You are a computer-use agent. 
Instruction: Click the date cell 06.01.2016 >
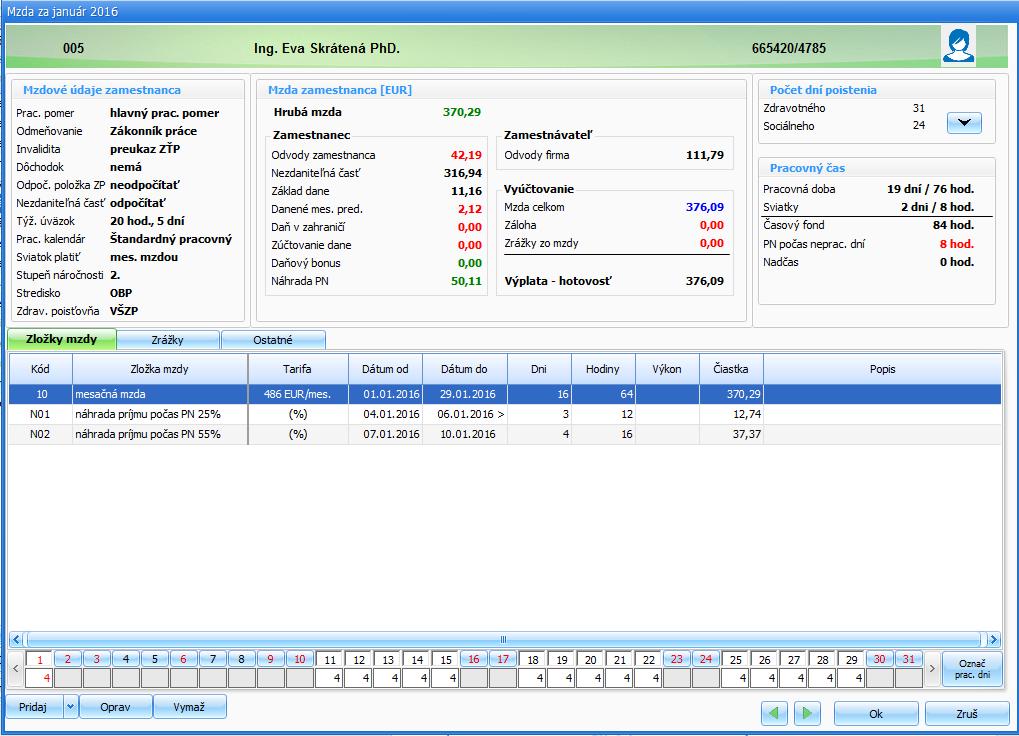pyautogui.click(x=465, y=414)
